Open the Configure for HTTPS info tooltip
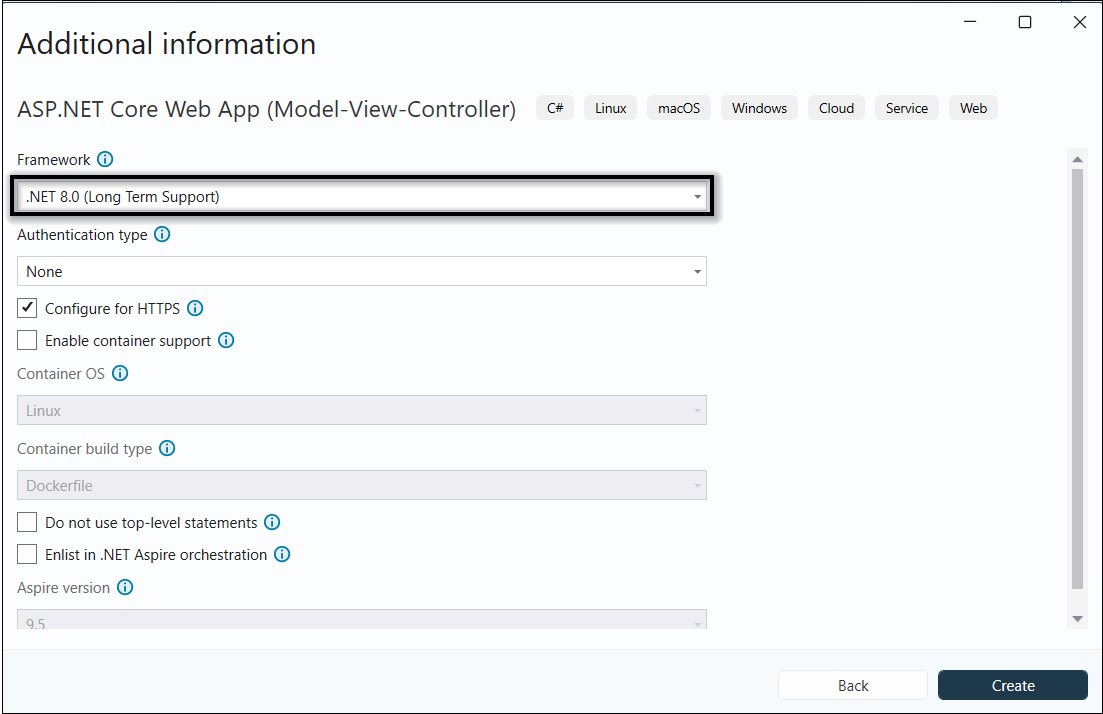Image resolution: width=1103 pixels, height=714 pixels. click(195, 308)
